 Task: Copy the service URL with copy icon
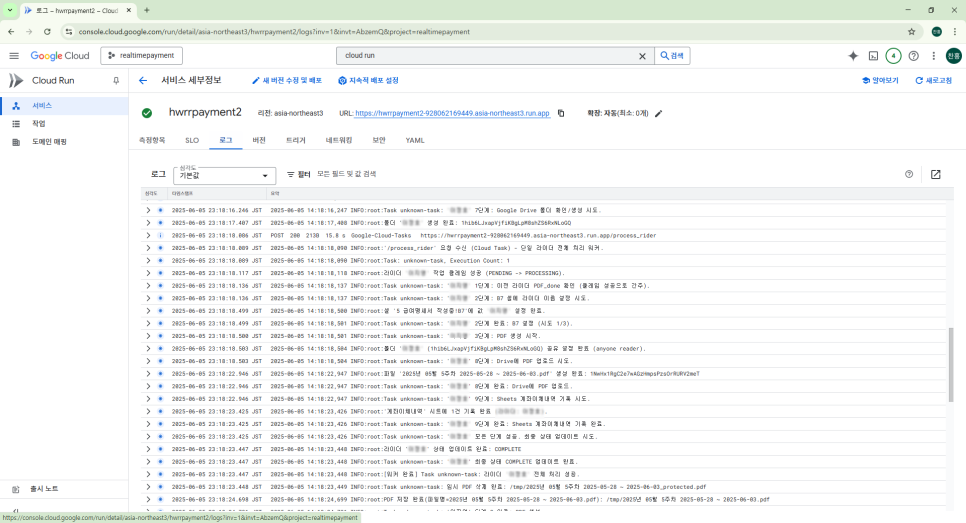[x=561, y=113]
